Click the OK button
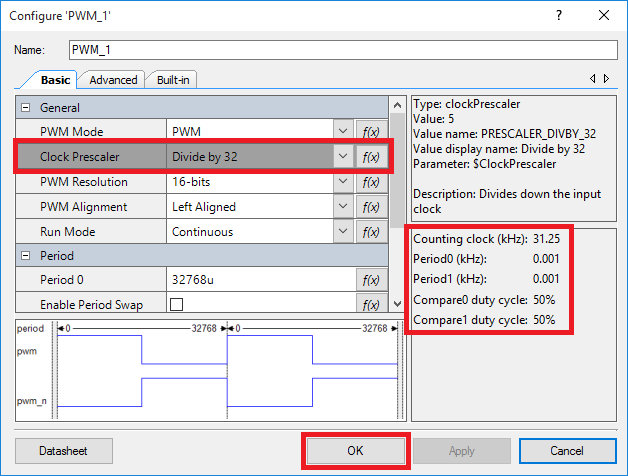This screenshot has width=628, height=476. point(356,451)
